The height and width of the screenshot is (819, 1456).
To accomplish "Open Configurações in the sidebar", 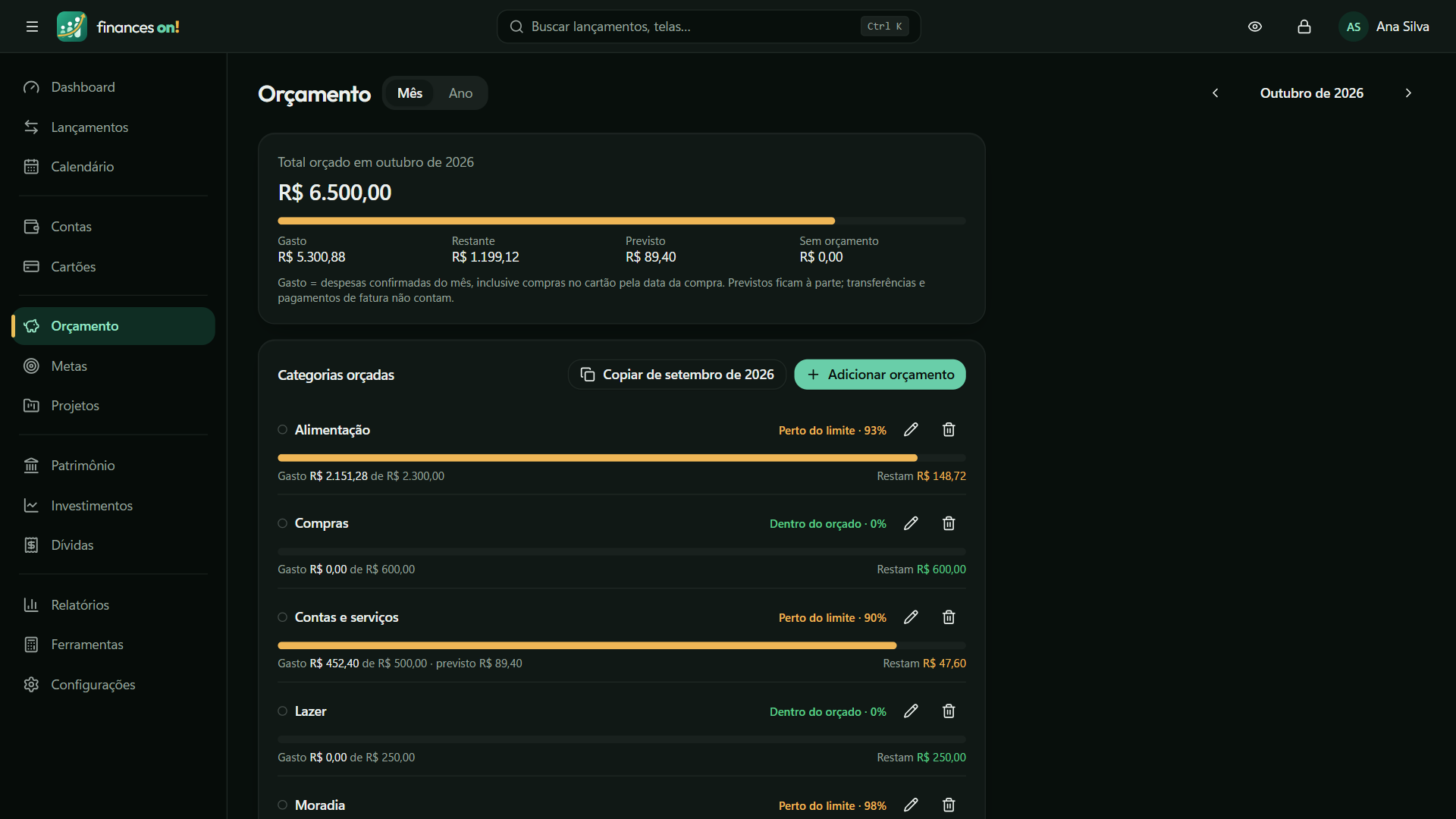I will tap(113, 685).
